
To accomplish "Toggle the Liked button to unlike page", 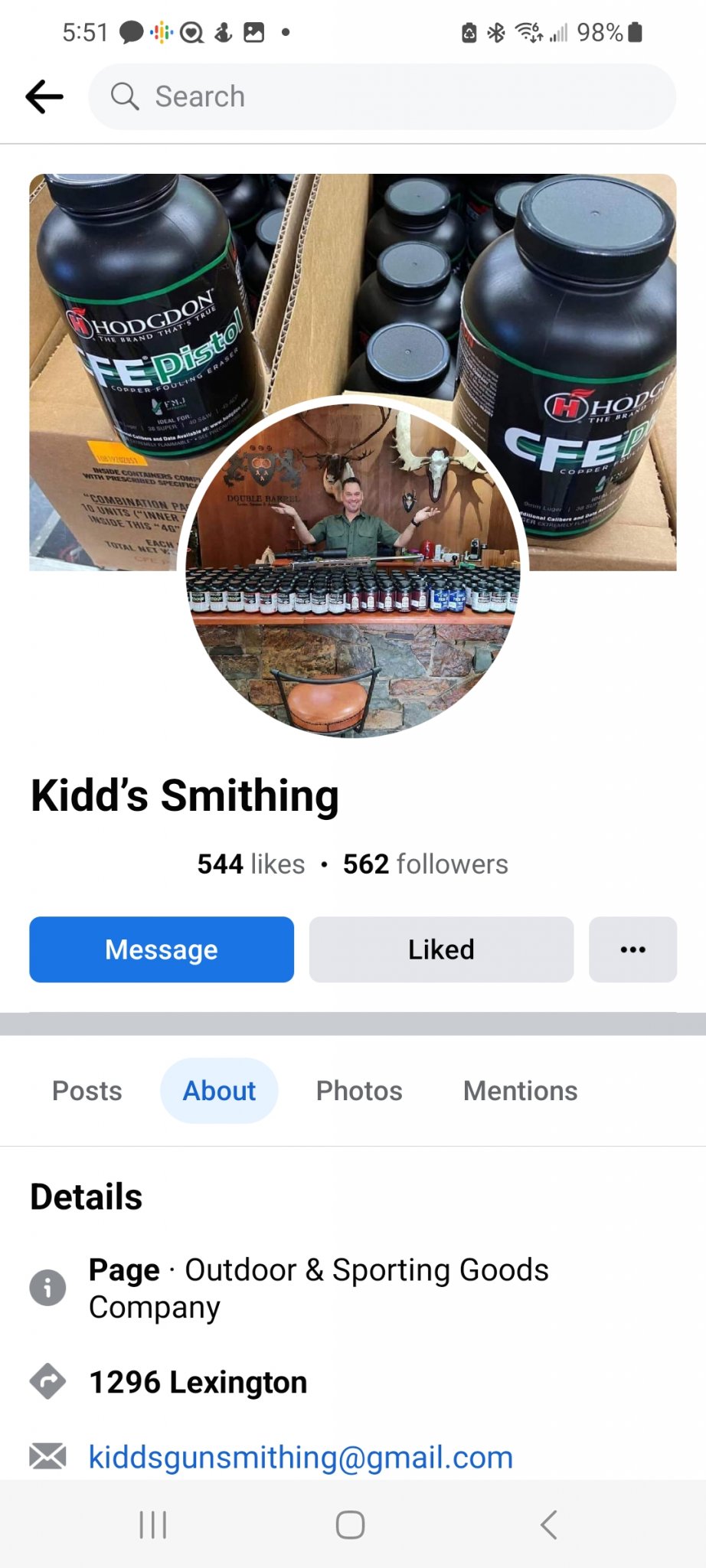I will pyautogui.click(x=441, y=949).
